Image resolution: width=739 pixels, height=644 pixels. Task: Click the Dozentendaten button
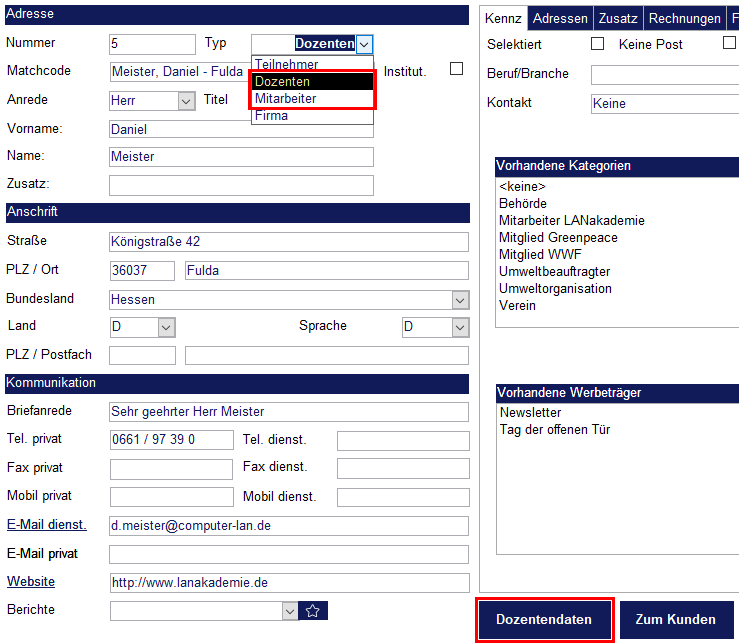pos(544,620)
